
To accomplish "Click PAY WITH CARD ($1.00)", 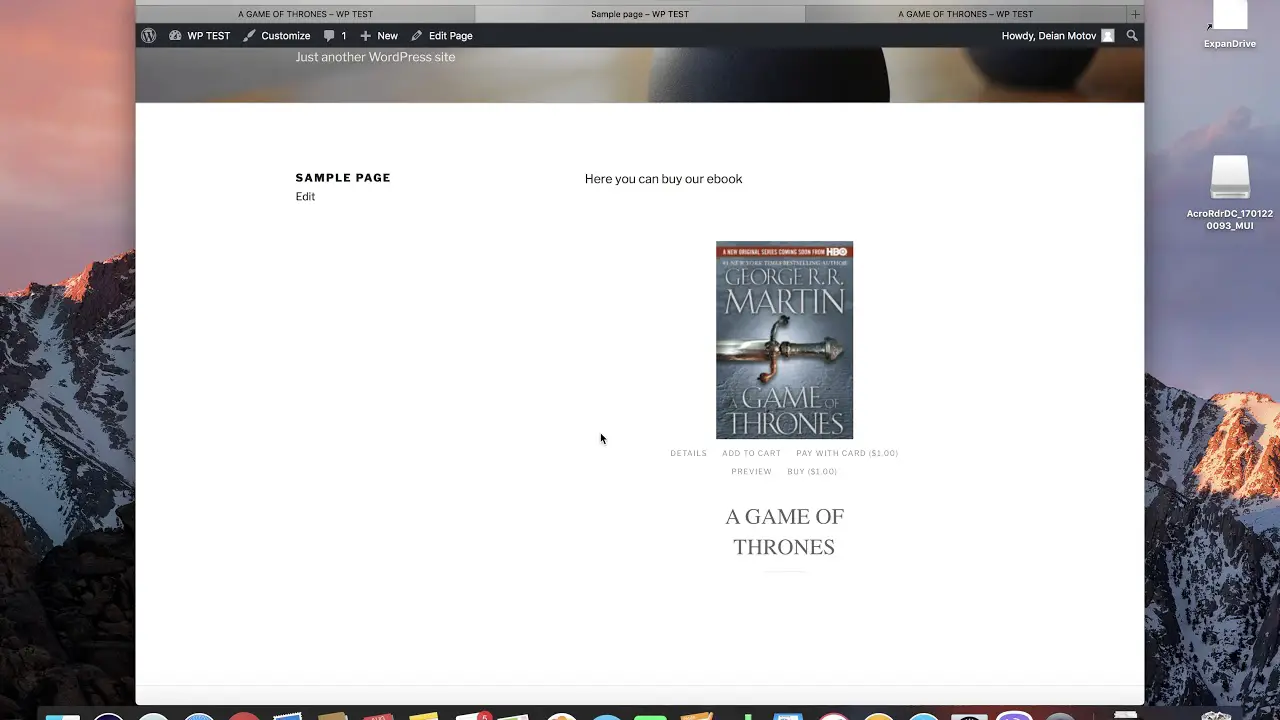I will tap(847, 453).
